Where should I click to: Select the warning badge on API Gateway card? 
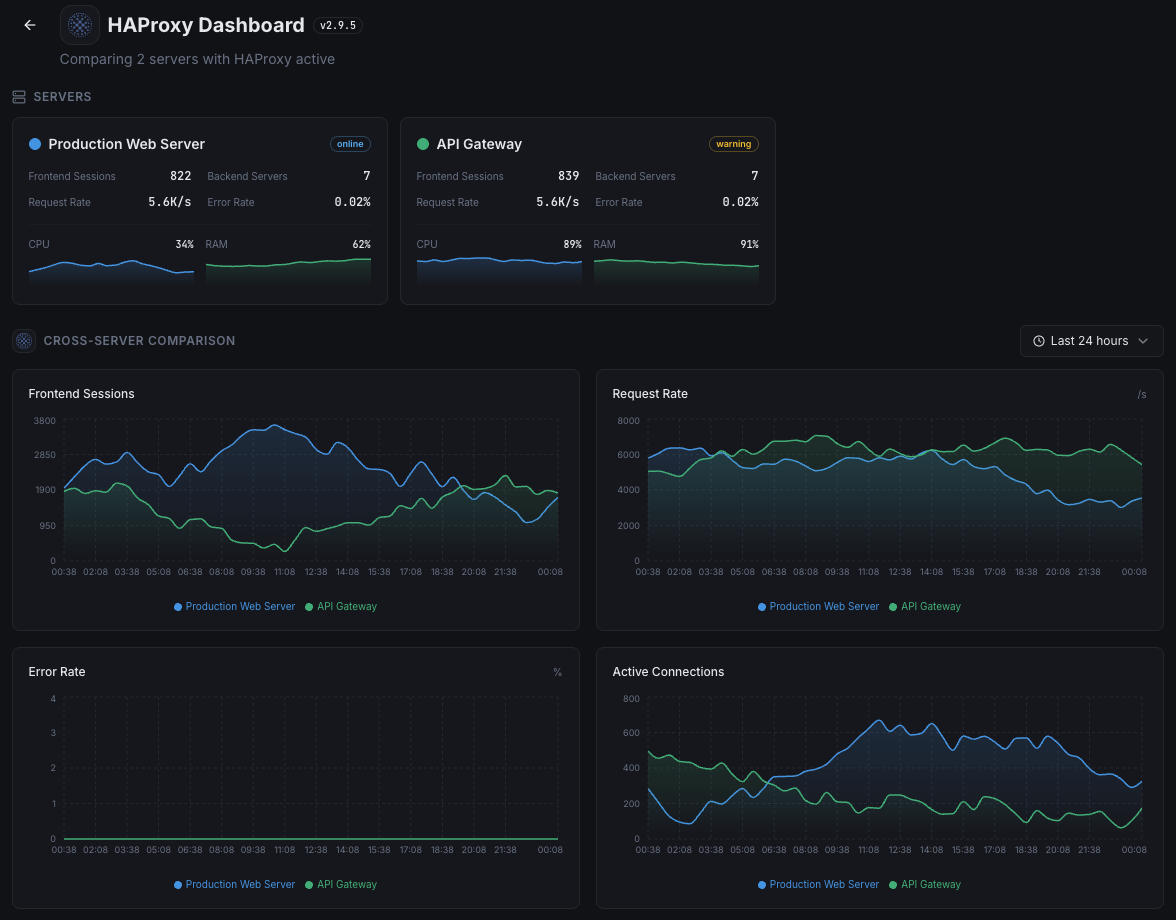[x=733, y=143]
